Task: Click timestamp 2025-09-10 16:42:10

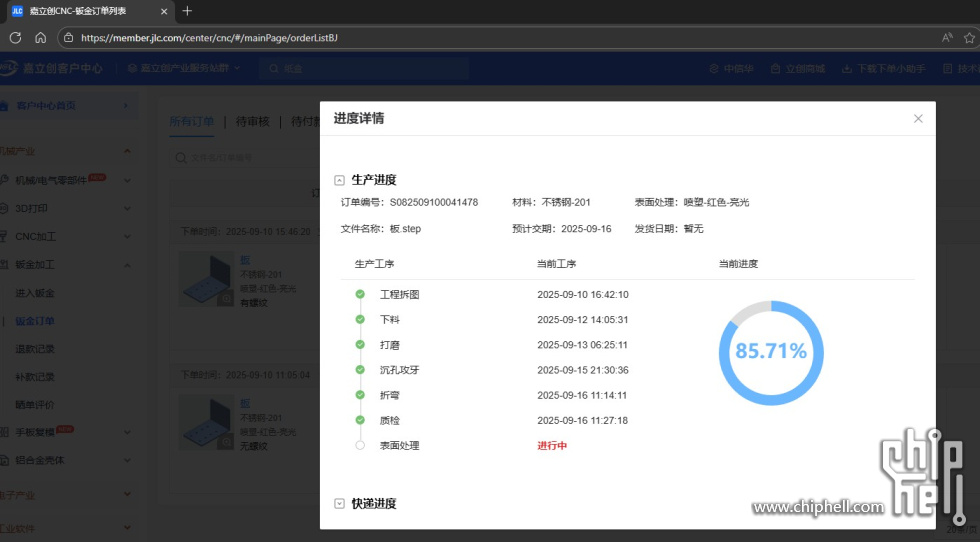Action: click(x=582, y=294)
